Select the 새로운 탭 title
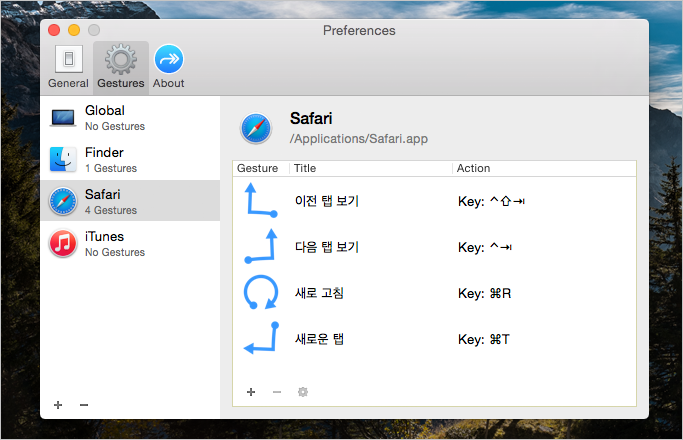 [319, 339]
